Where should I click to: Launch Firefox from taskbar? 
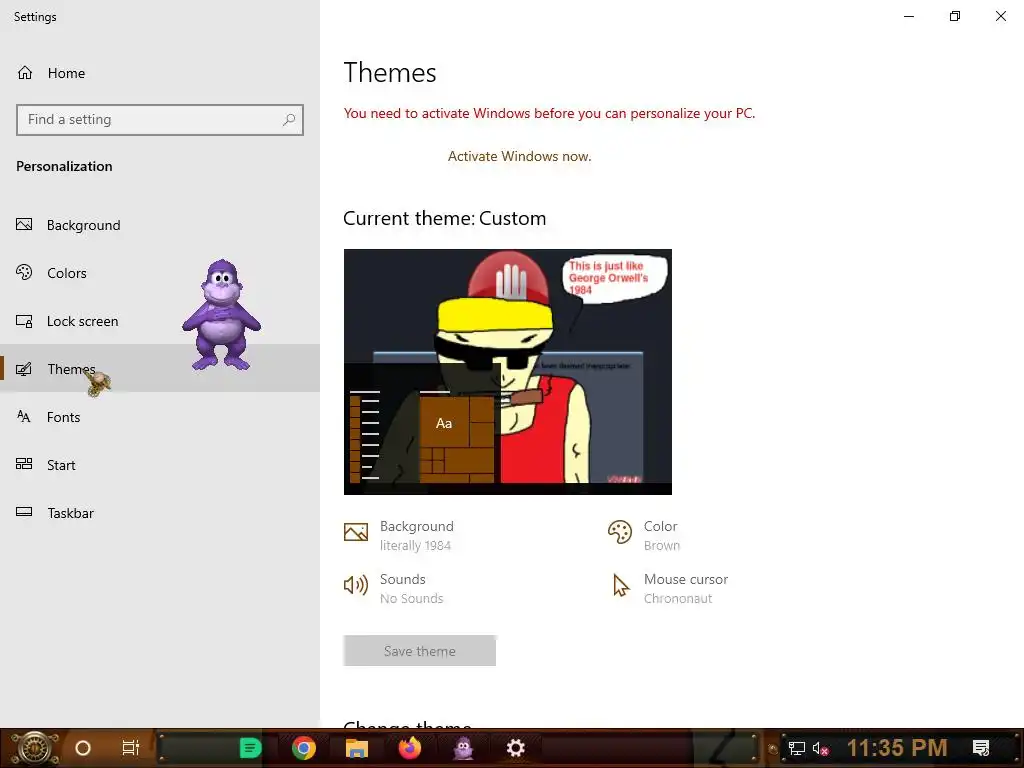coord(410,748)
